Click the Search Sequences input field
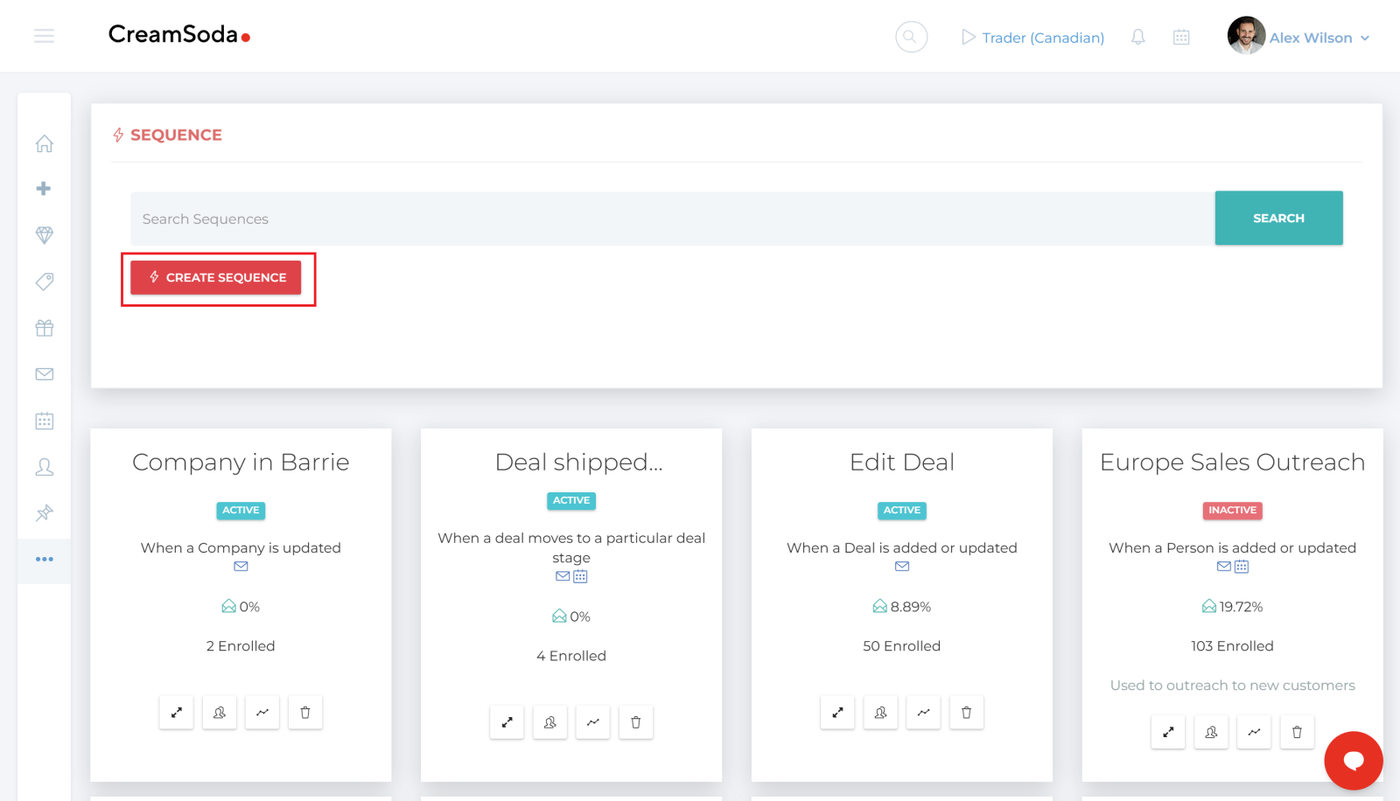Image resolution: width=1400 pixels, height=801 pixels. pyautogui.click(x=672, y=219)
